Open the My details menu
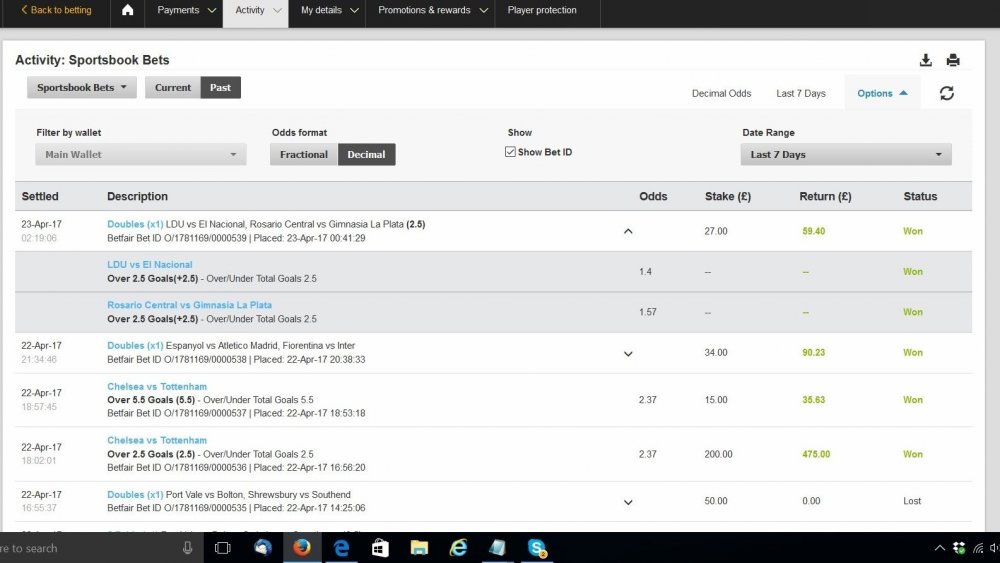1000x563 pixels. point(327,10)
